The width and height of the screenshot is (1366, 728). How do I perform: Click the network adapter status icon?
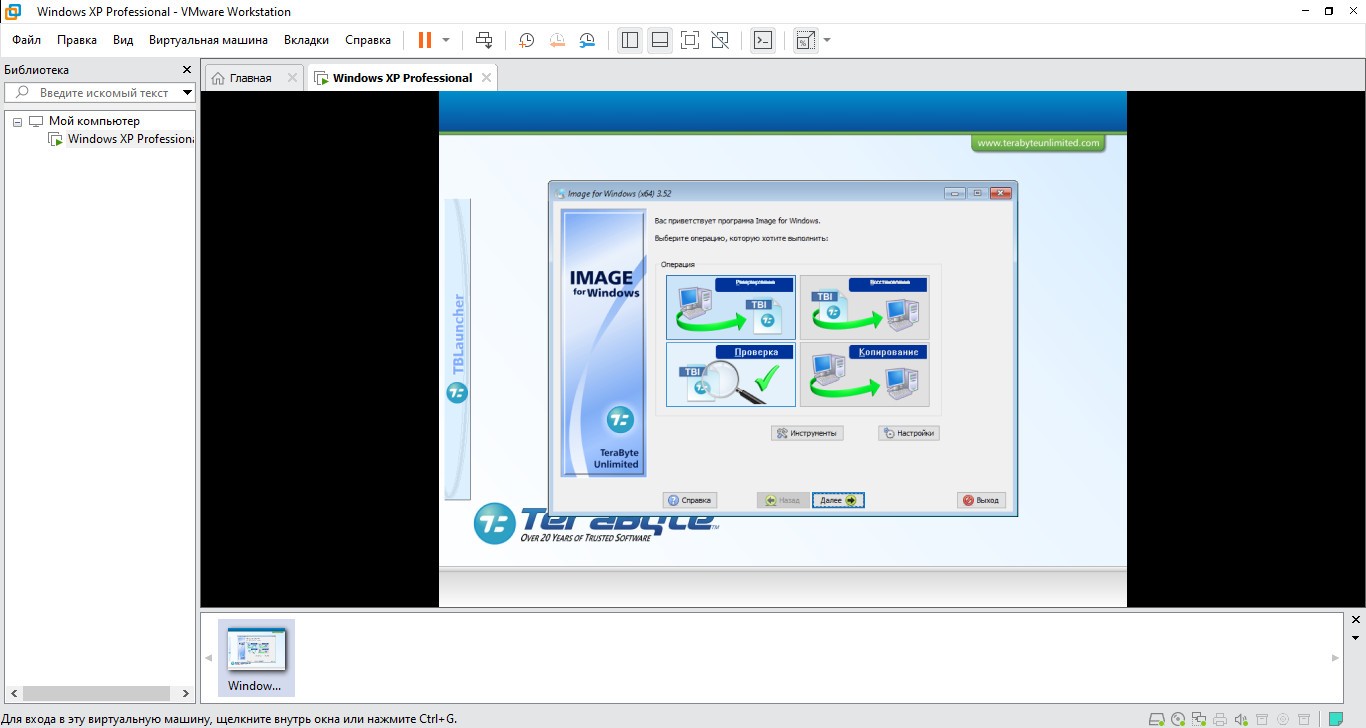coord(1199,718)
